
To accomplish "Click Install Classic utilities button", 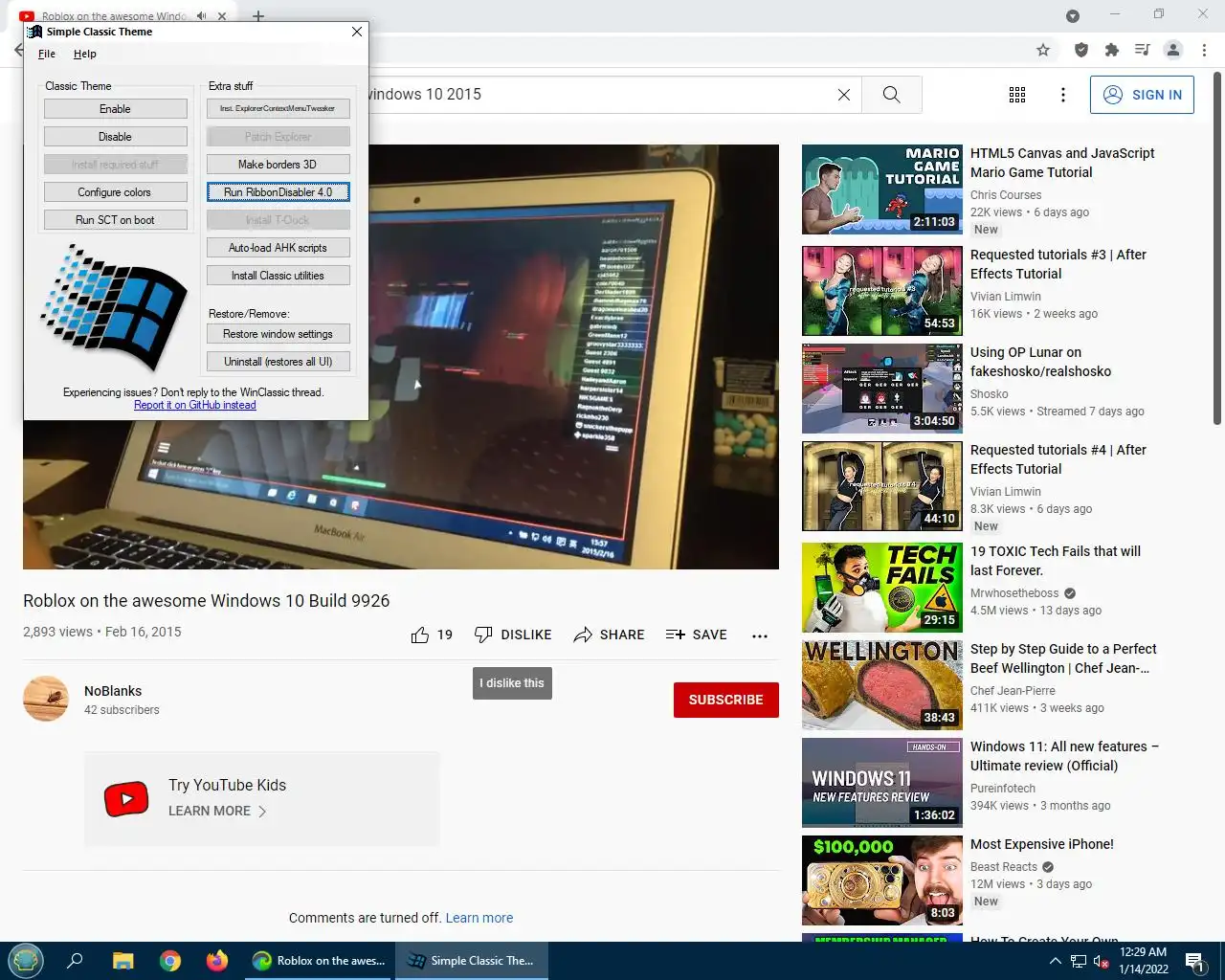I will coord(278,276).
